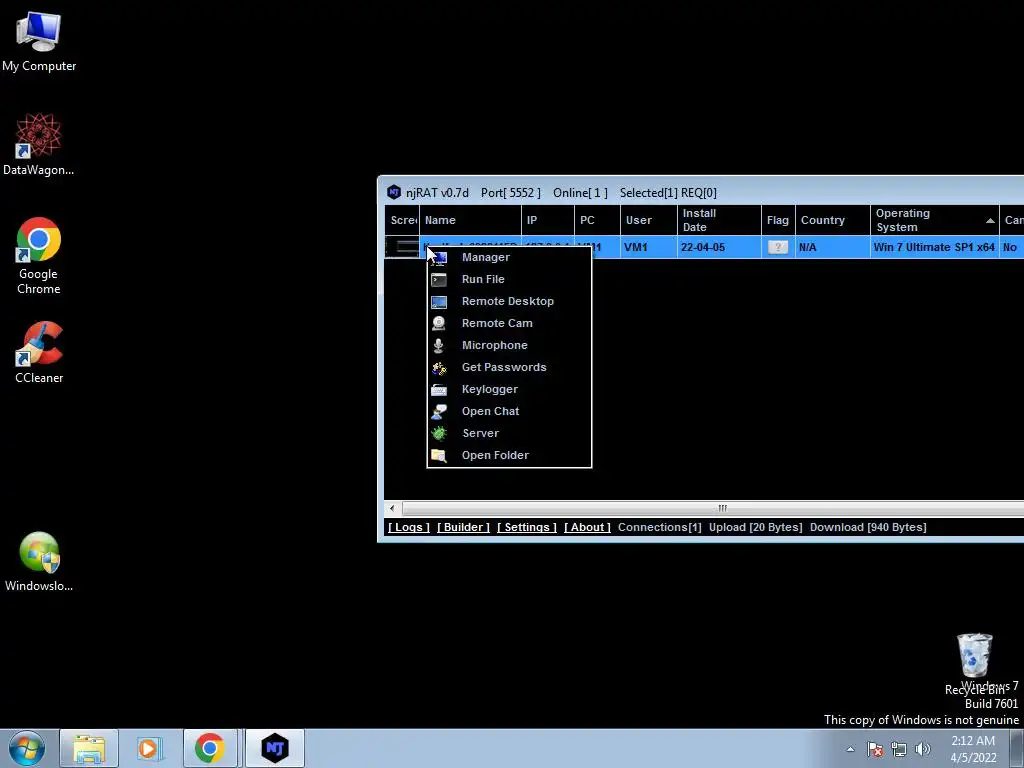Screen dimensions: 1024x768
Task: Click the horizontal scrollbar left arrow
Action: point(392,508)
